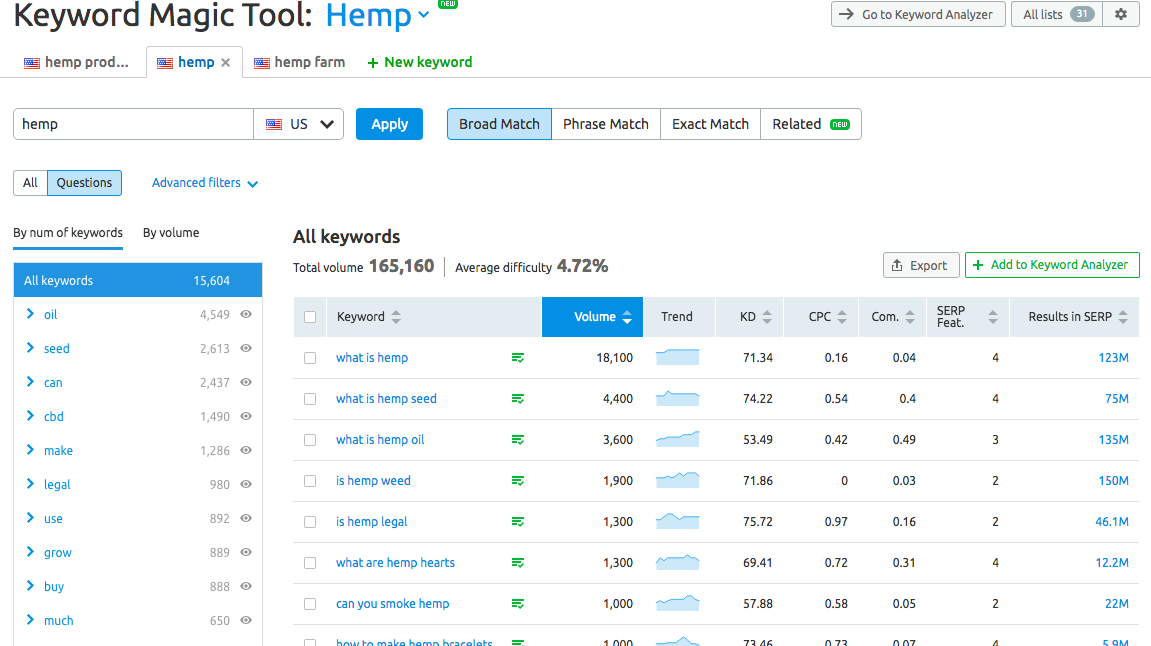Toggle eye icon for oil group
Screen dimensions: 1151x646
point(247,314)
